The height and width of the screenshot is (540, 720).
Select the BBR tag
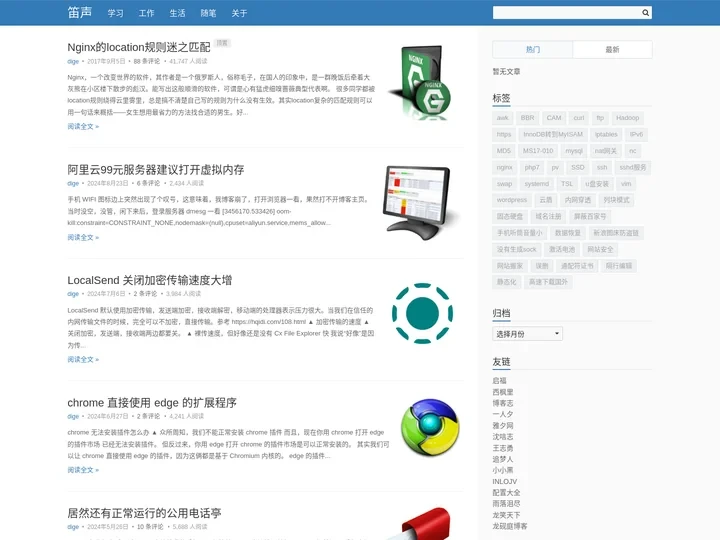[527, 118]
